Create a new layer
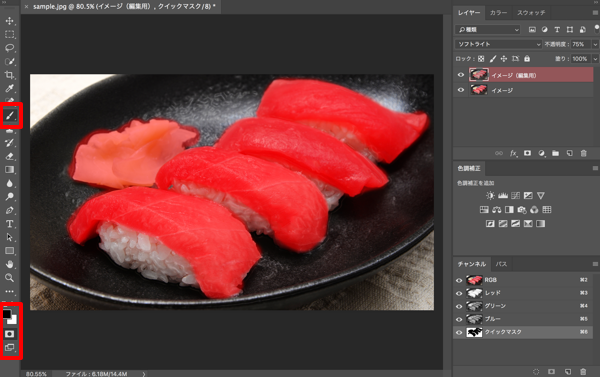This screenshot has height=377, width=600. (569, 153)
